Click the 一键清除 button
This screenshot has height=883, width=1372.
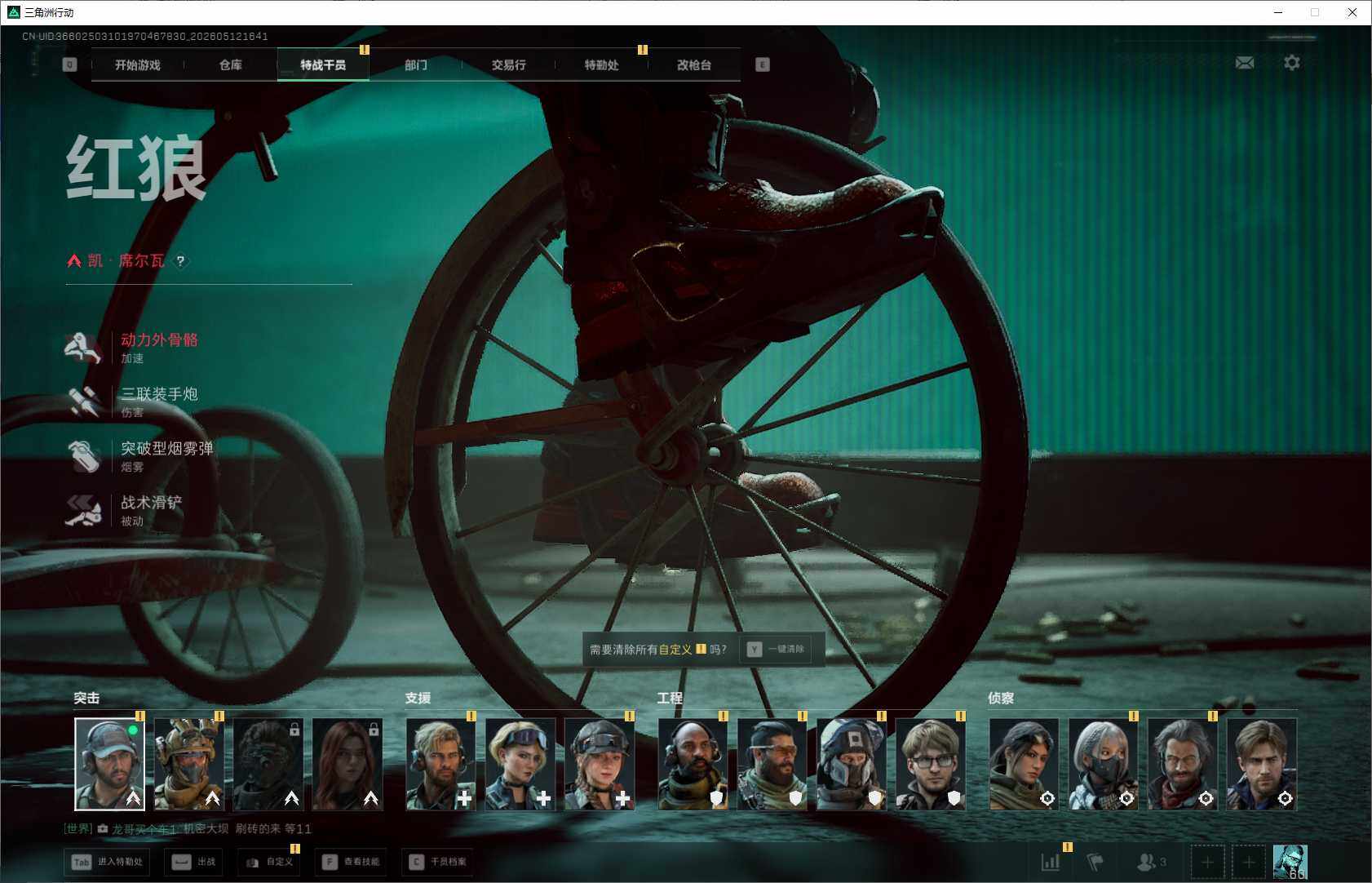(x=776, y=650)
